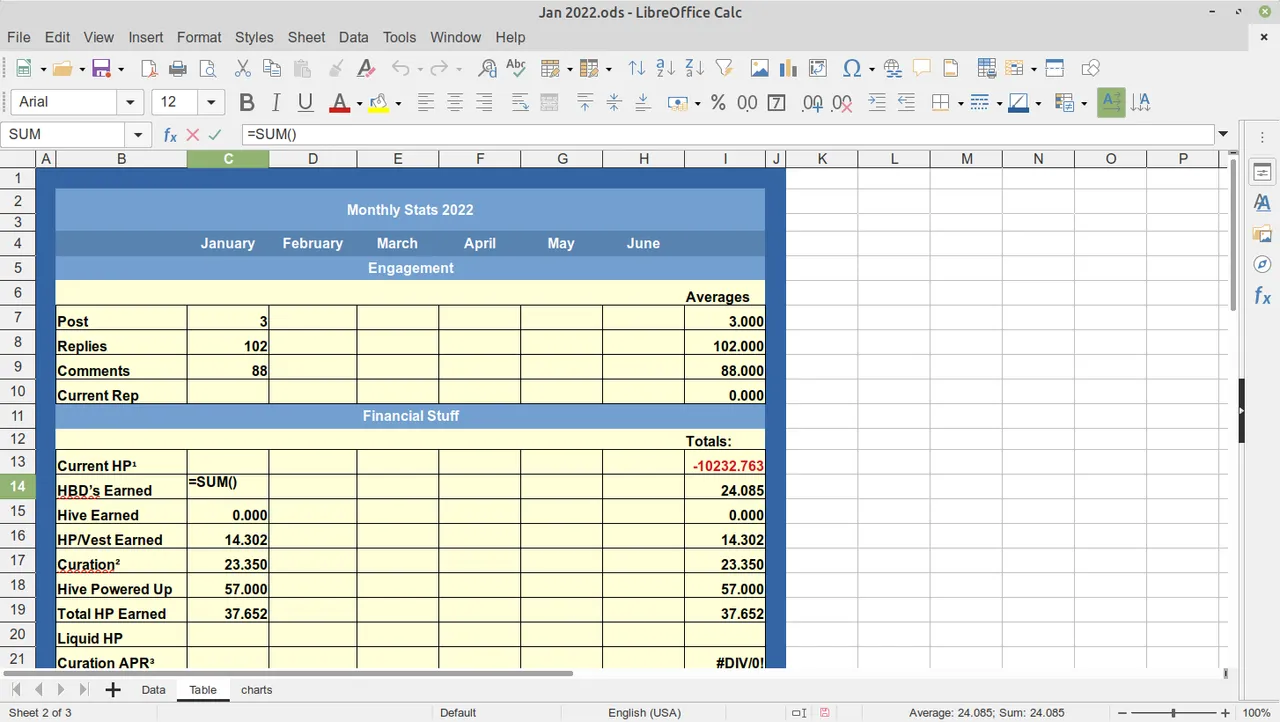1280x722 pixels.
Task: Toggle AutoFilter funnel
Action: (723, 68)
